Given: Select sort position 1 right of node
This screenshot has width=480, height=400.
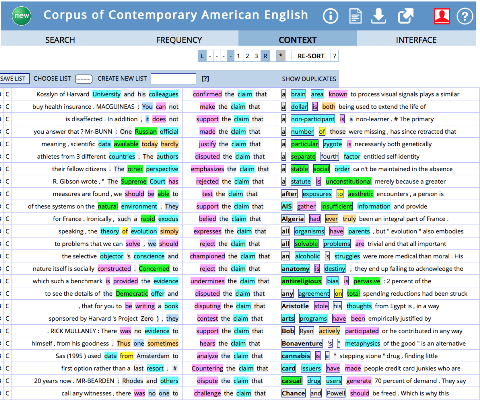Looking at the screenshot, I should pos(238,56).
